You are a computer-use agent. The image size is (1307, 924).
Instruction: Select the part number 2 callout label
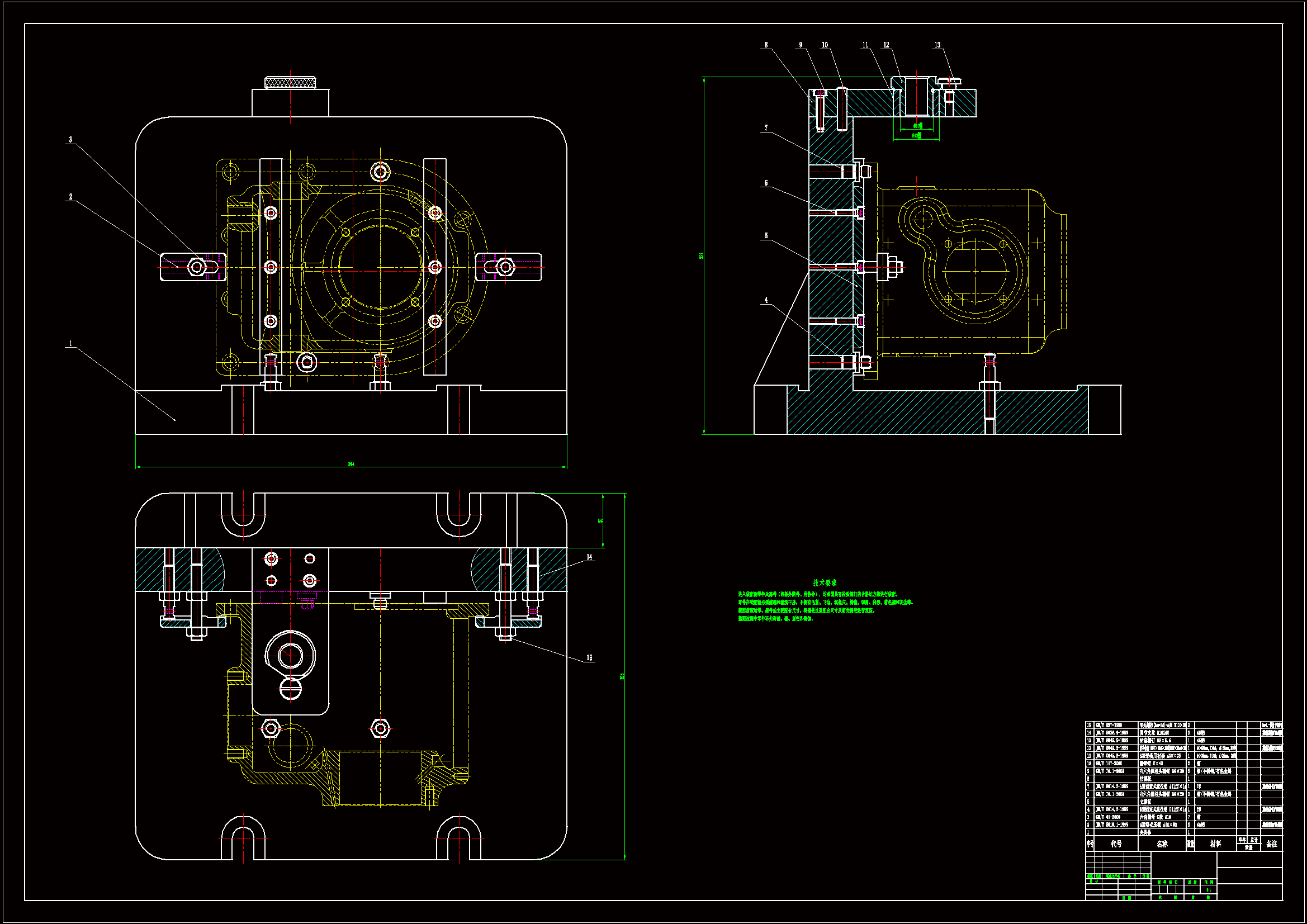(70, 196)
